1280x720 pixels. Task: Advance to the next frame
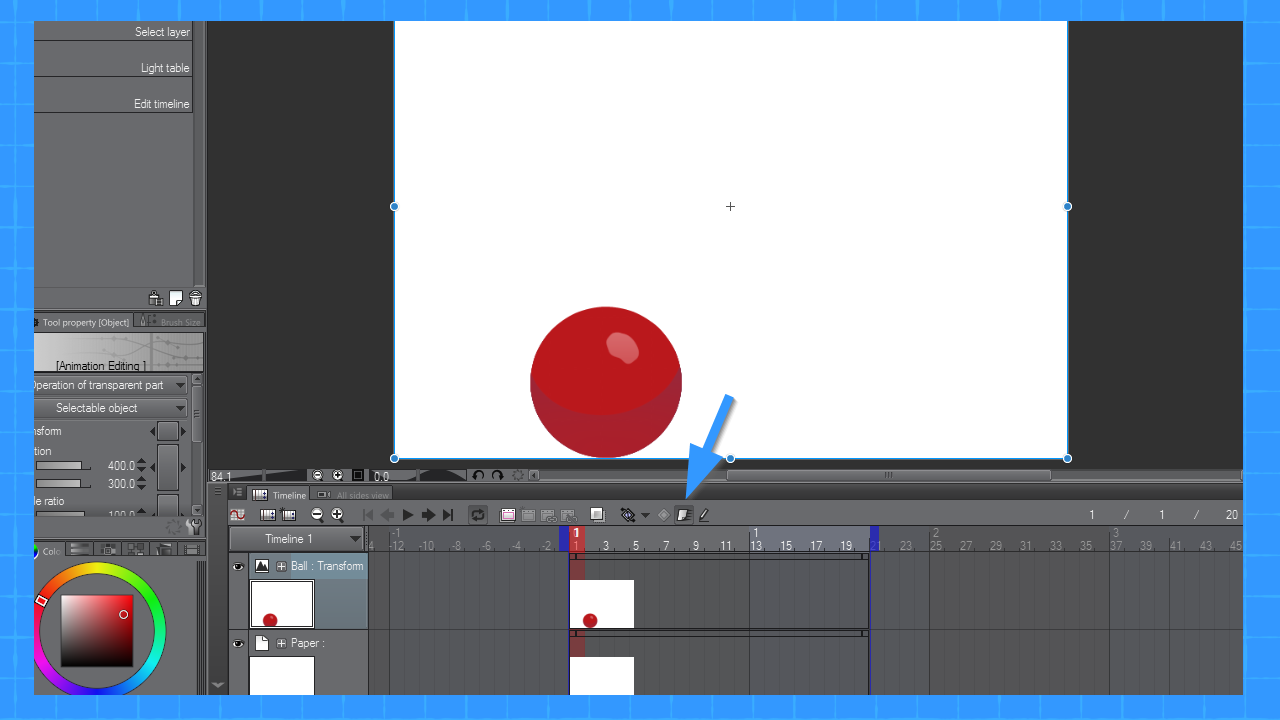coord(428,515)
